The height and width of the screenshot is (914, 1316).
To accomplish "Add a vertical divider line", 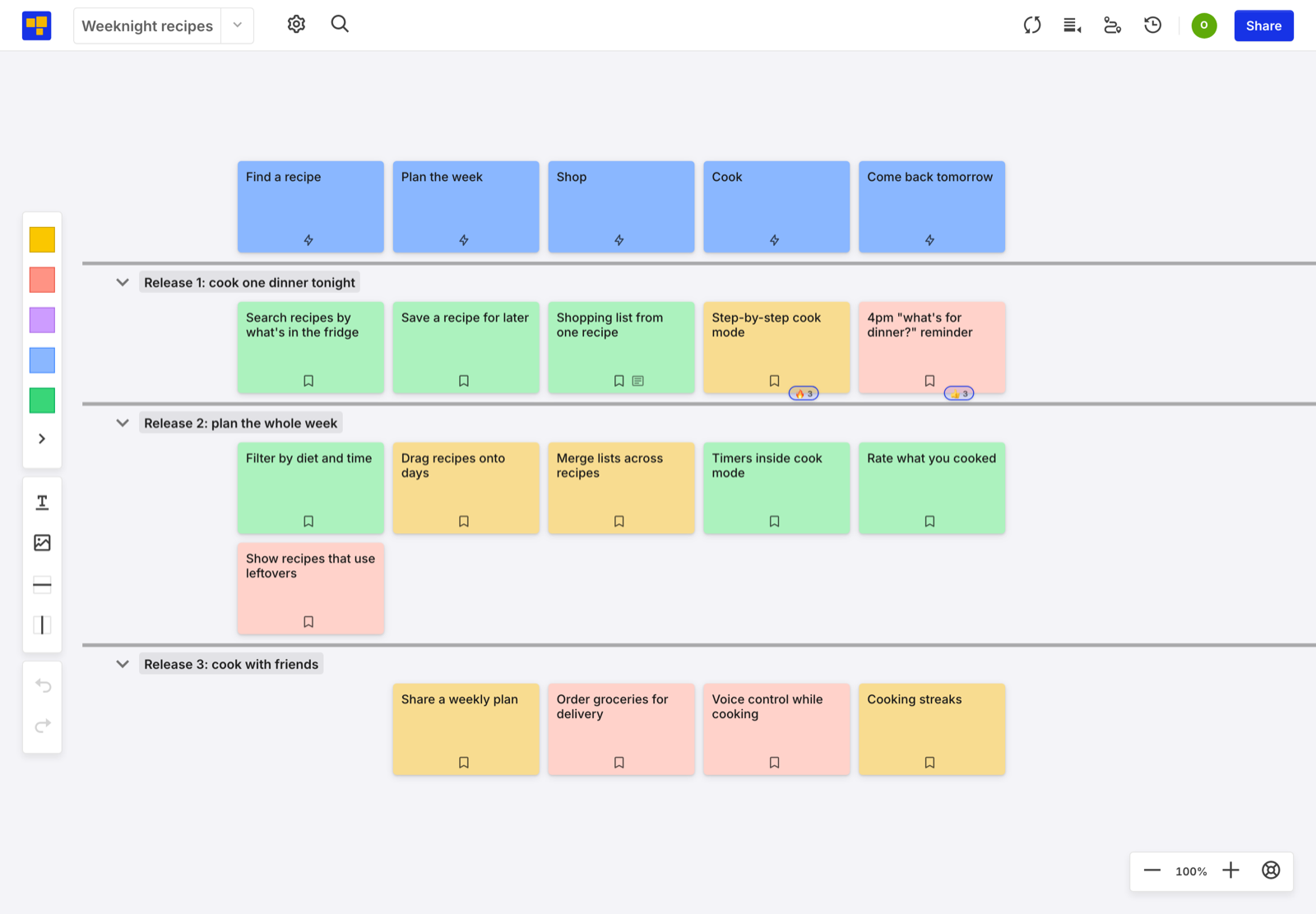I will [42, 625].
